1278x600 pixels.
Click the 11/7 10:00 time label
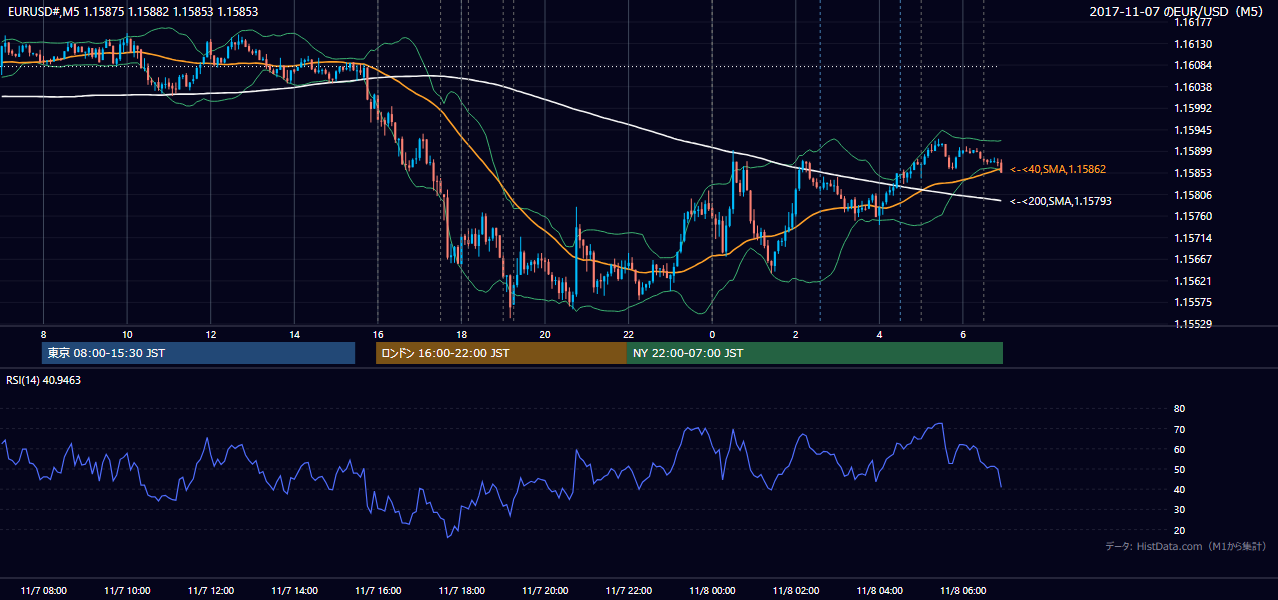[127, 590]
